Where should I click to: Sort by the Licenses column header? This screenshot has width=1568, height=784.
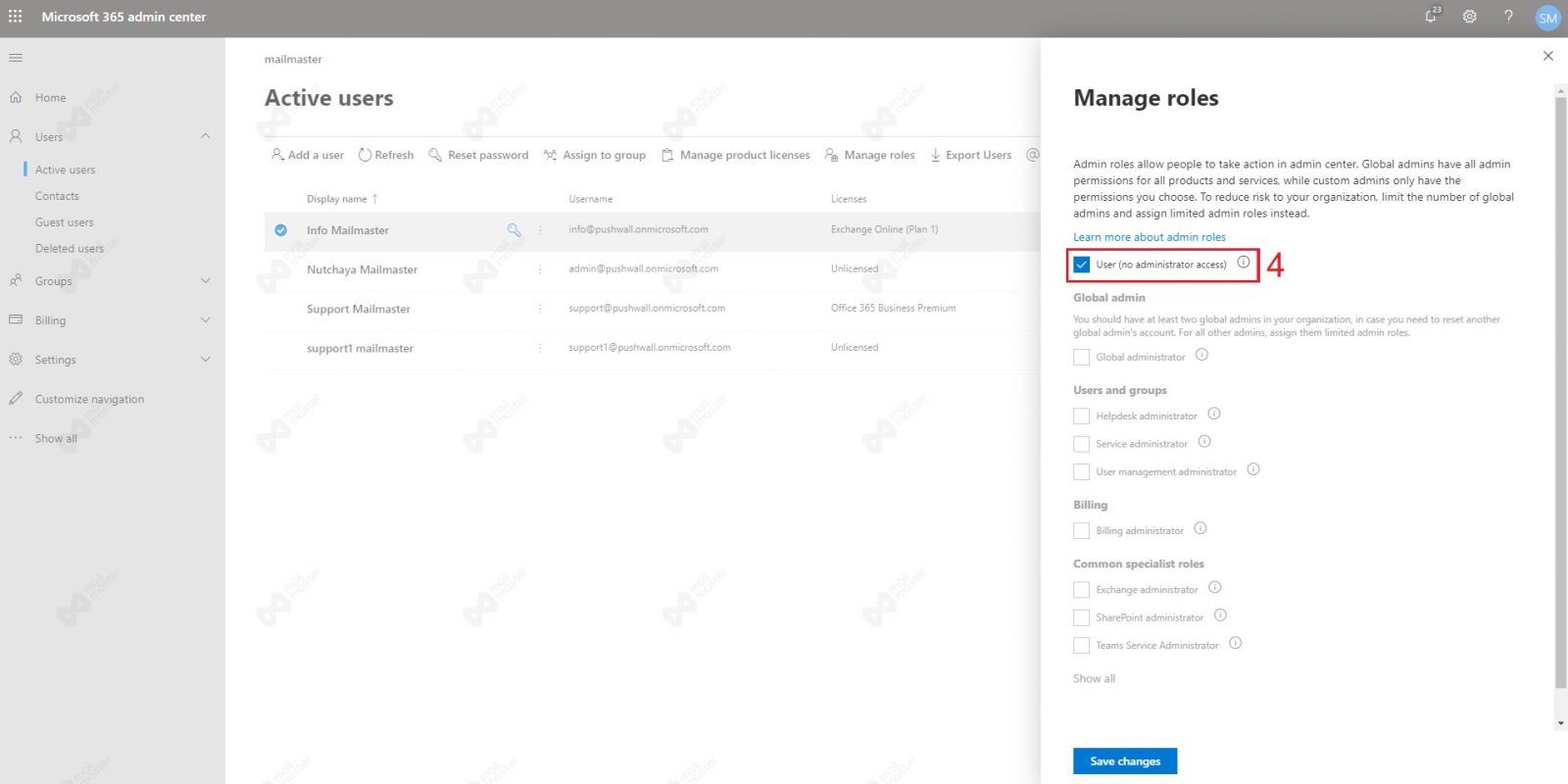[x=849, y=199]
